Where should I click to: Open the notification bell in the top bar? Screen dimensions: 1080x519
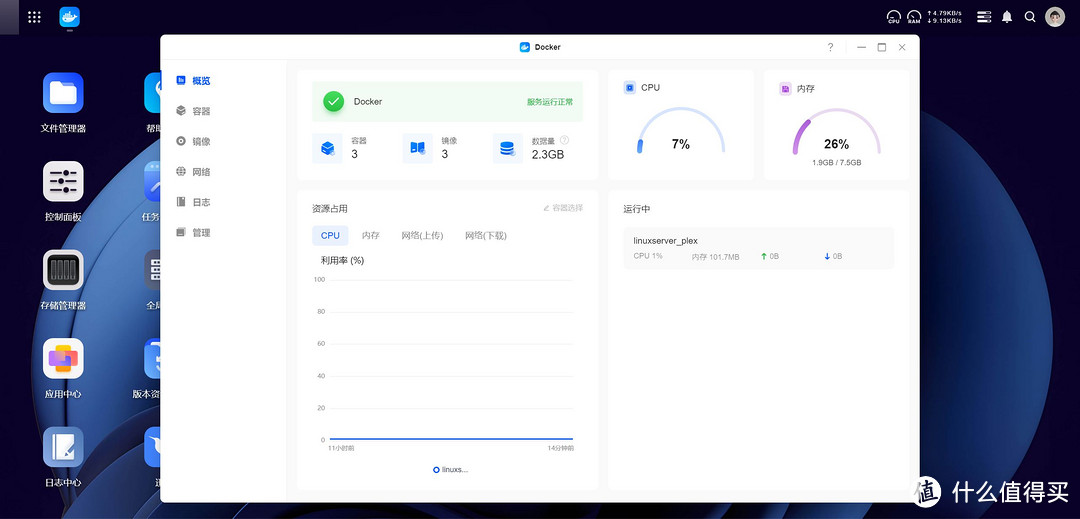(1007, 17)
